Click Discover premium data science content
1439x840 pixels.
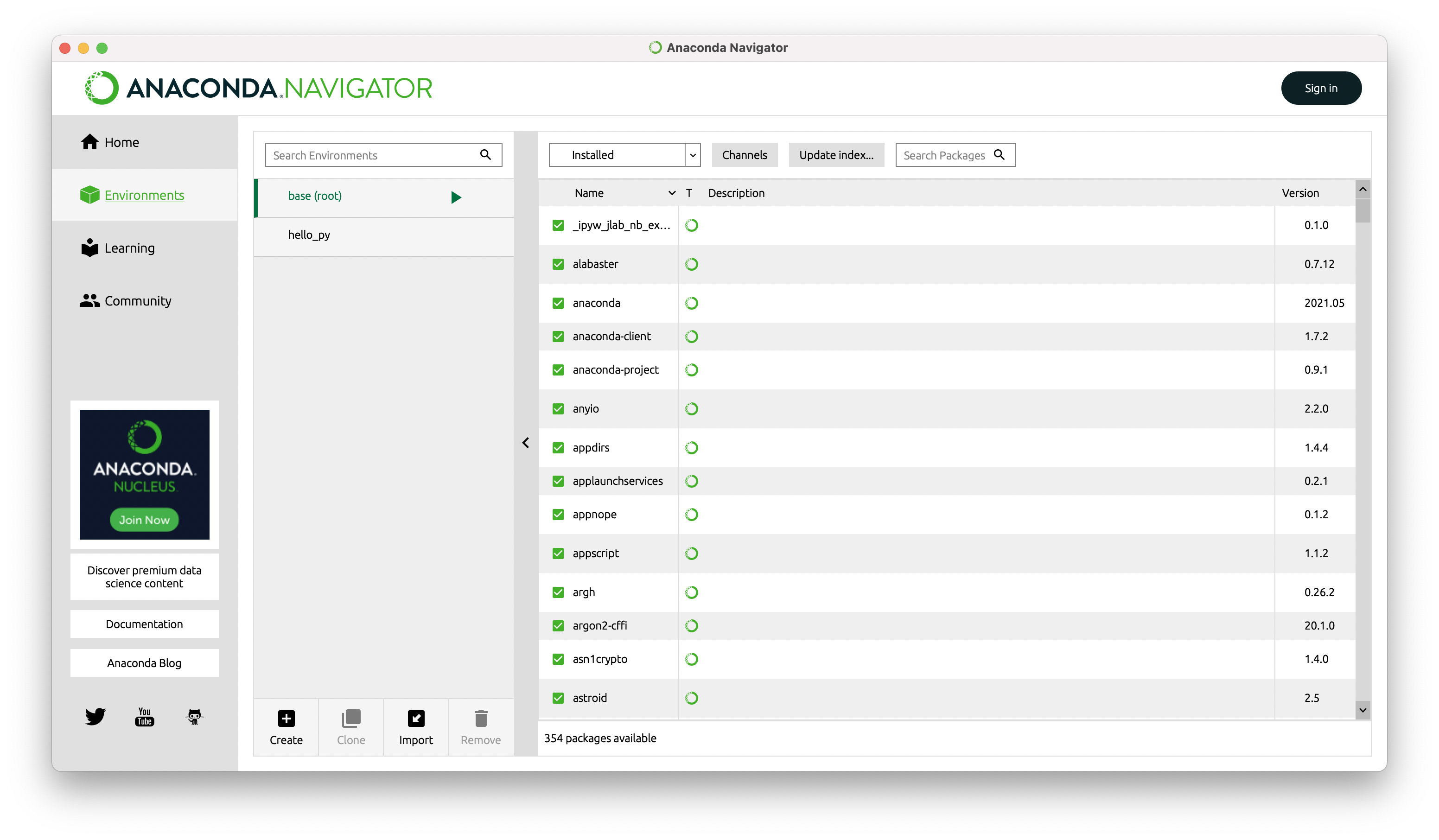pyautogui.click(x=144, y=577)
